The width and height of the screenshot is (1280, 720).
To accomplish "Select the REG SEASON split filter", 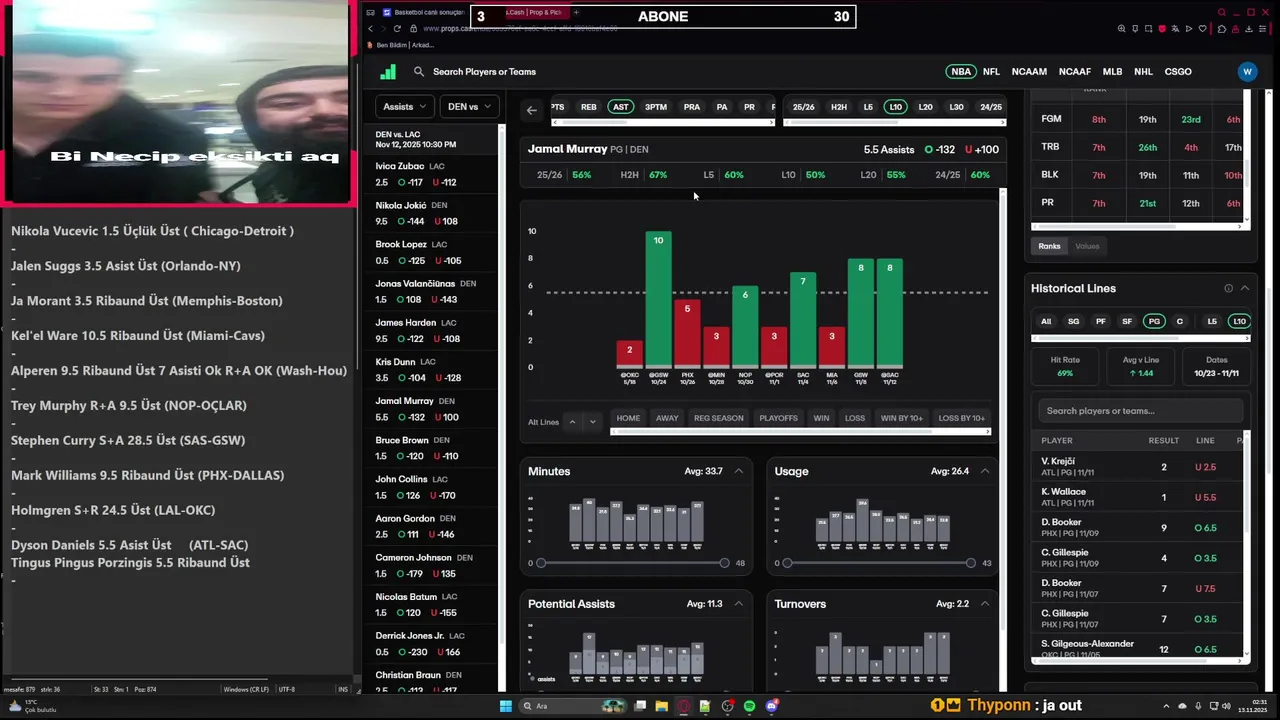I will 719,418.
